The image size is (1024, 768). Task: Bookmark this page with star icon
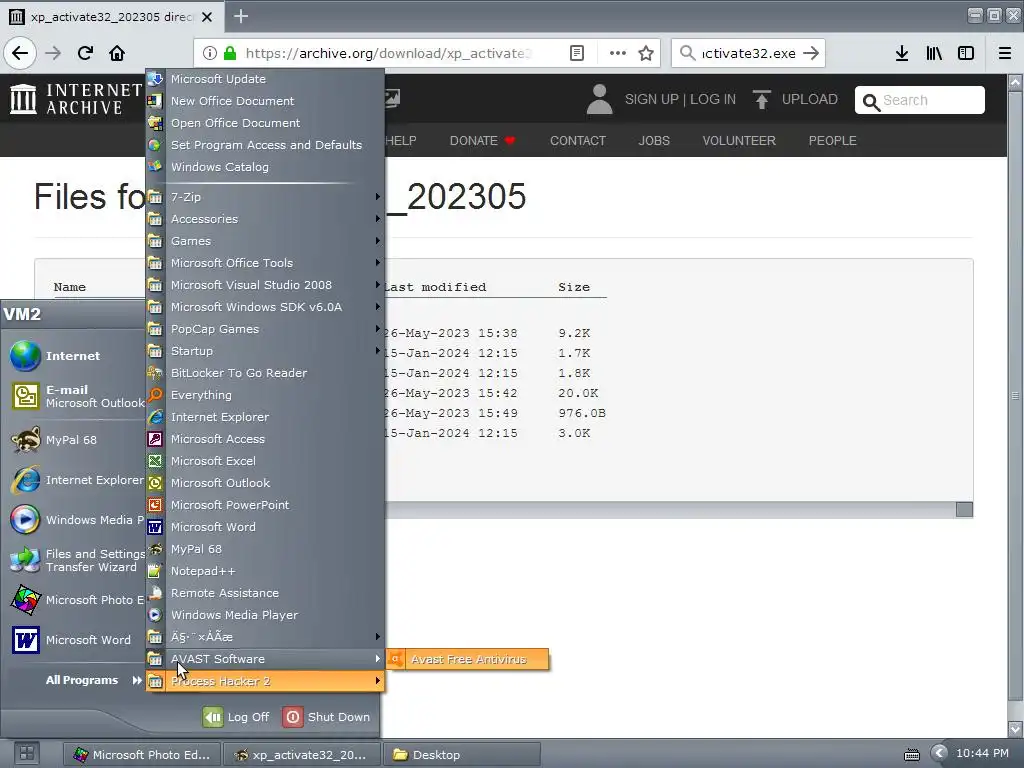(x=646, y=53)
